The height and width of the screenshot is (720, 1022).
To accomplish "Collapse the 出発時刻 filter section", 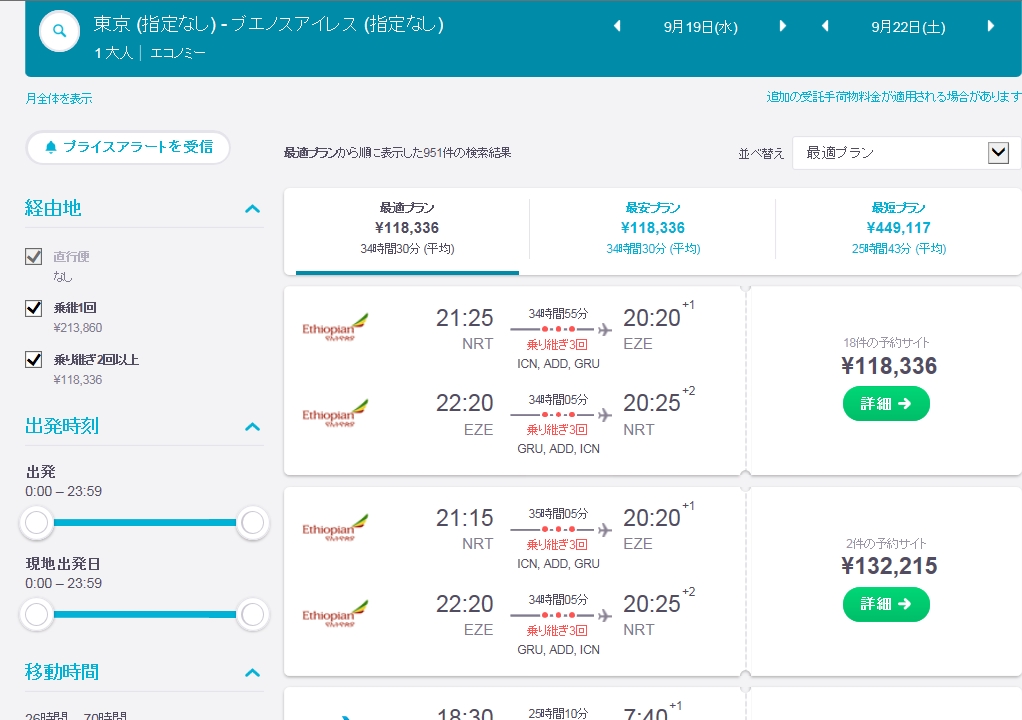I will pos(252,427).
